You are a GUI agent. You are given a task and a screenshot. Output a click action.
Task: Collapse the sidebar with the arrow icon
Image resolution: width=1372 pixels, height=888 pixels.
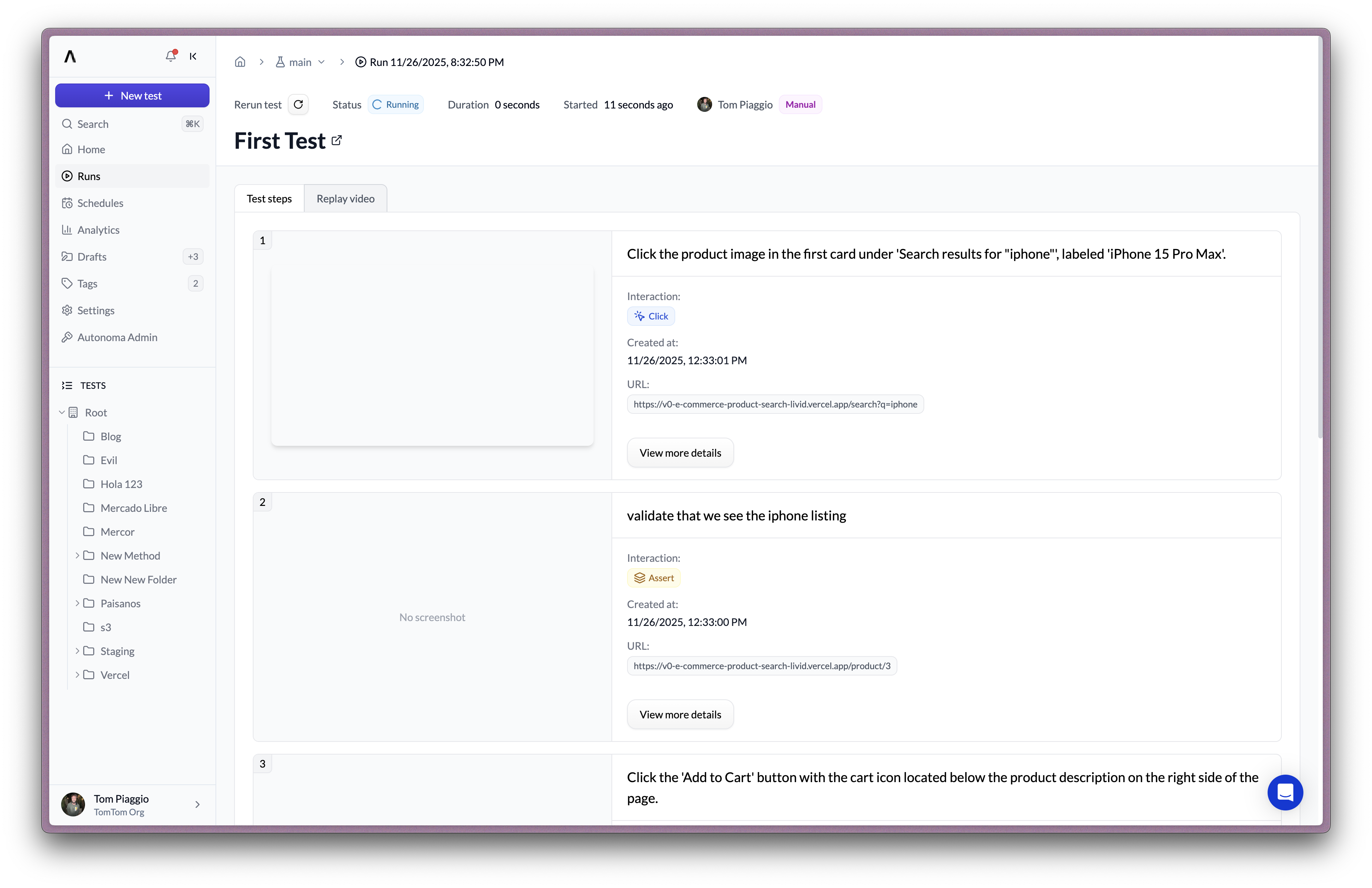(193, 56)
